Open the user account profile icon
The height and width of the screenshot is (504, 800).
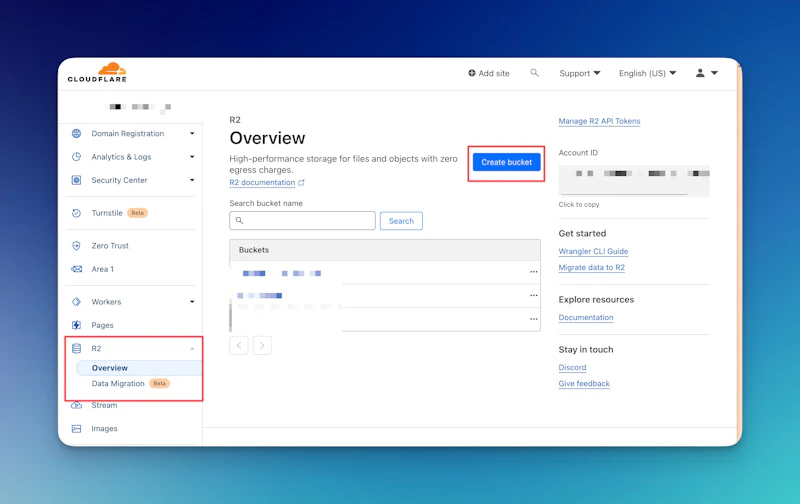coord(700,73)
